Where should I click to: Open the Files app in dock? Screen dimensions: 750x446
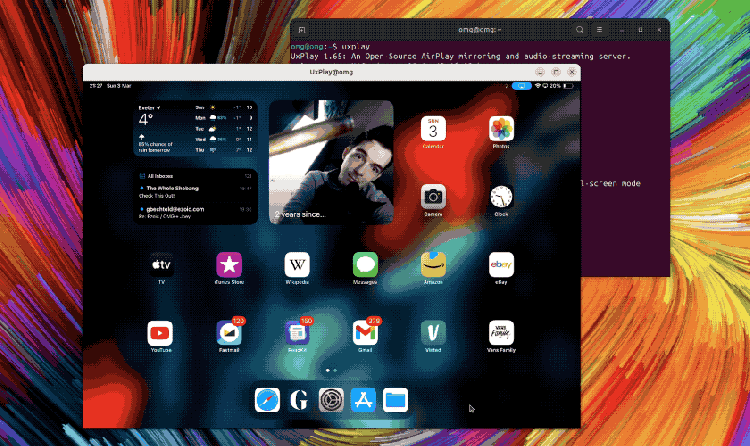(x=395, y=400)
